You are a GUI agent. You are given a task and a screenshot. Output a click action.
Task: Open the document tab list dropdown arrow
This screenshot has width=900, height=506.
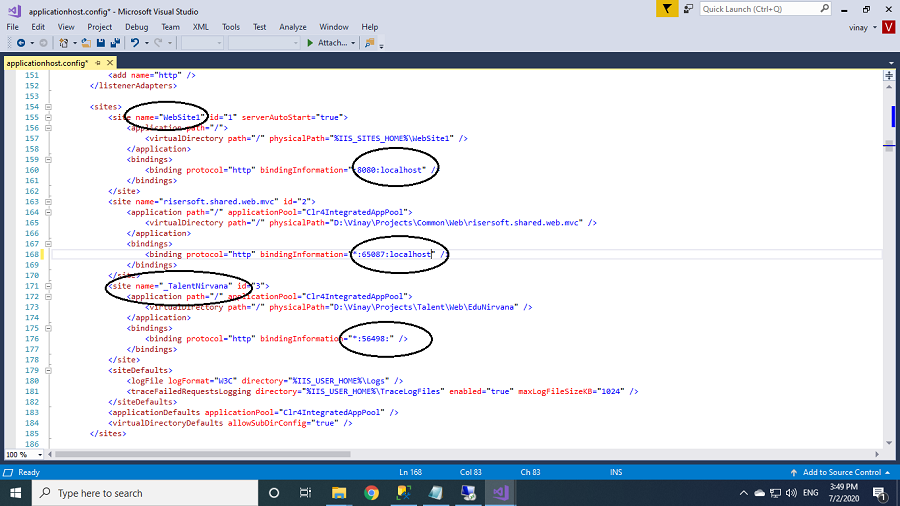pyautogui.click(x=891, y=63)
